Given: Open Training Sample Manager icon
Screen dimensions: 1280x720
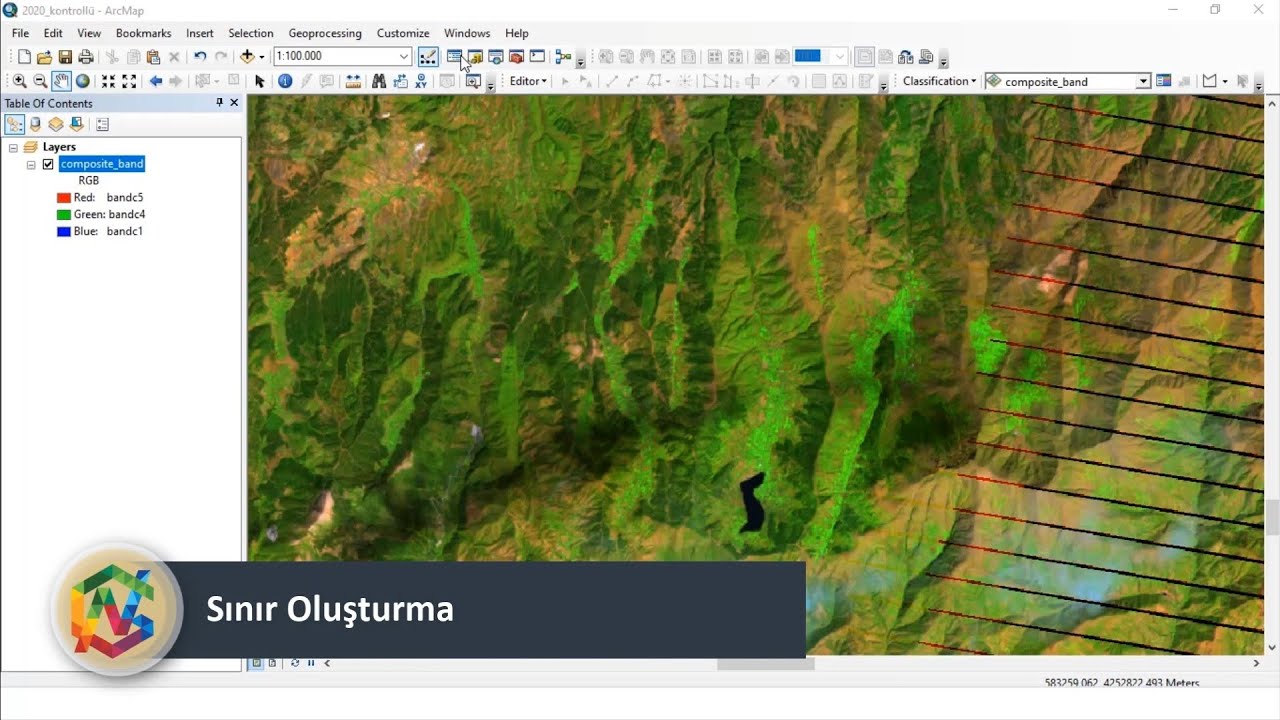Looking at the screenshot, I should click(x=1164, y=81).
